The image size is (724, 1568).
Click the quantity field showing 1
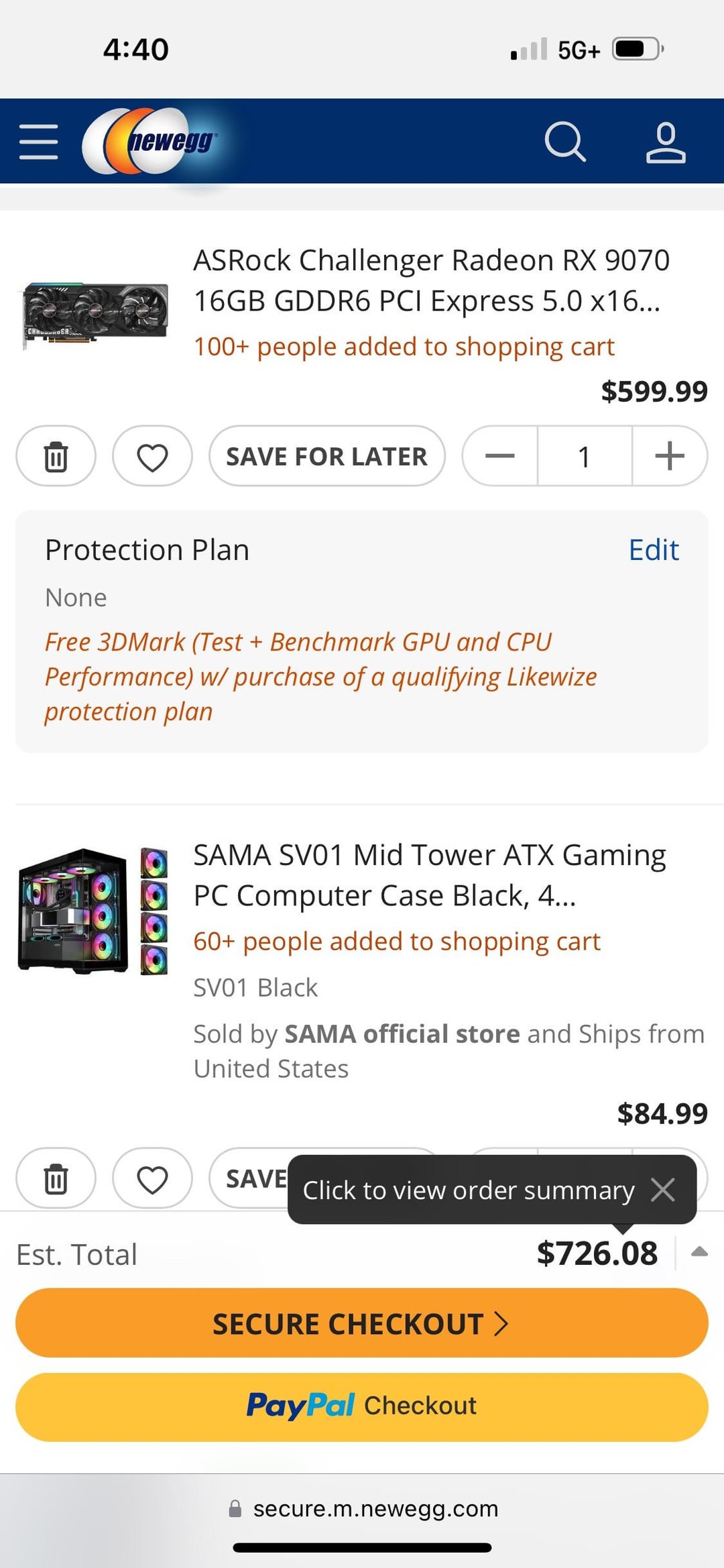point(584,457)
